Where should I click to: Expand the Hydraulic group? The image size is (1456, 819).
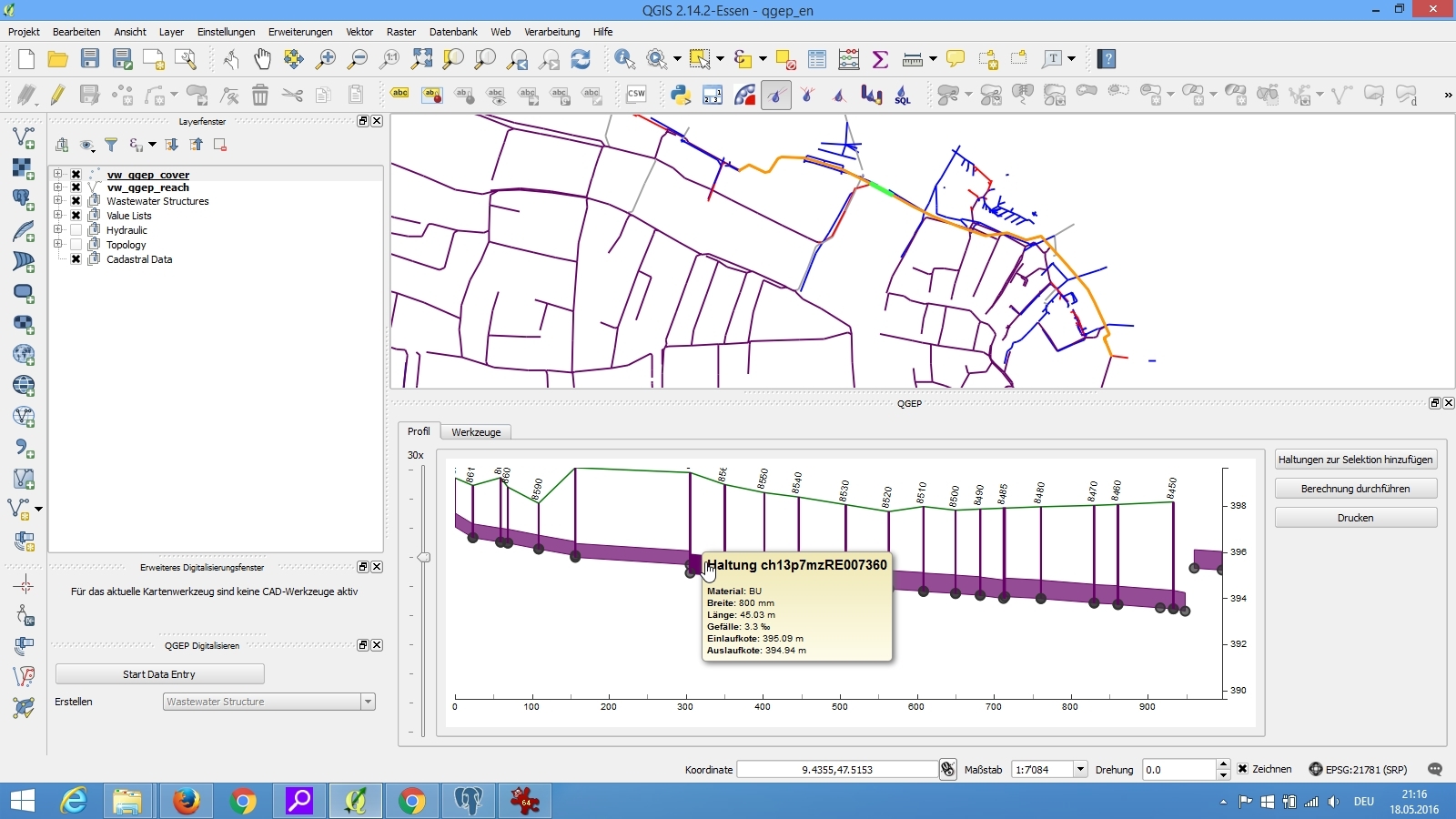tap(58, 230)
